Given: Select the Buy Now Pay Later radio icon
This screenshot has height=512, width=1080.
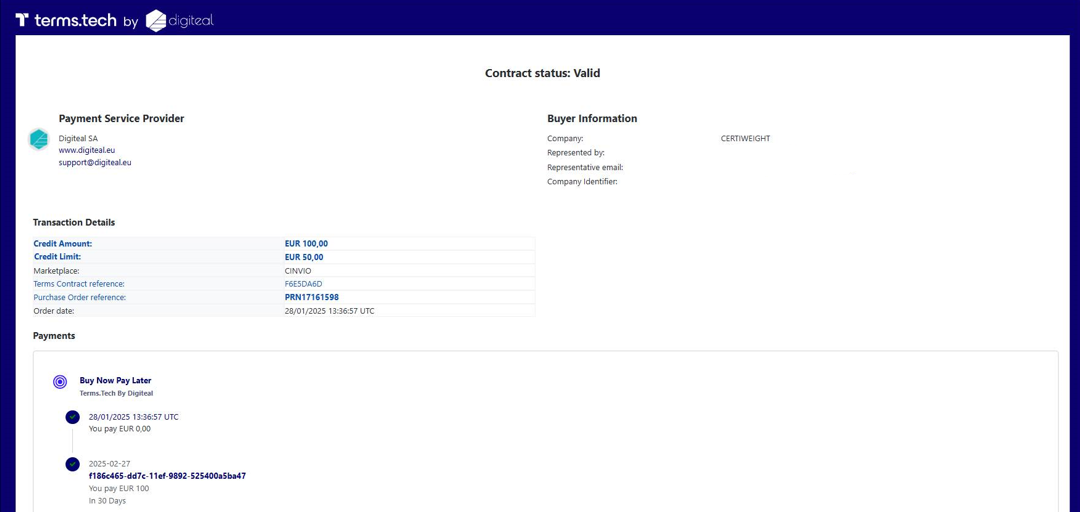Looking at the screenshot, I should [60, 382].
